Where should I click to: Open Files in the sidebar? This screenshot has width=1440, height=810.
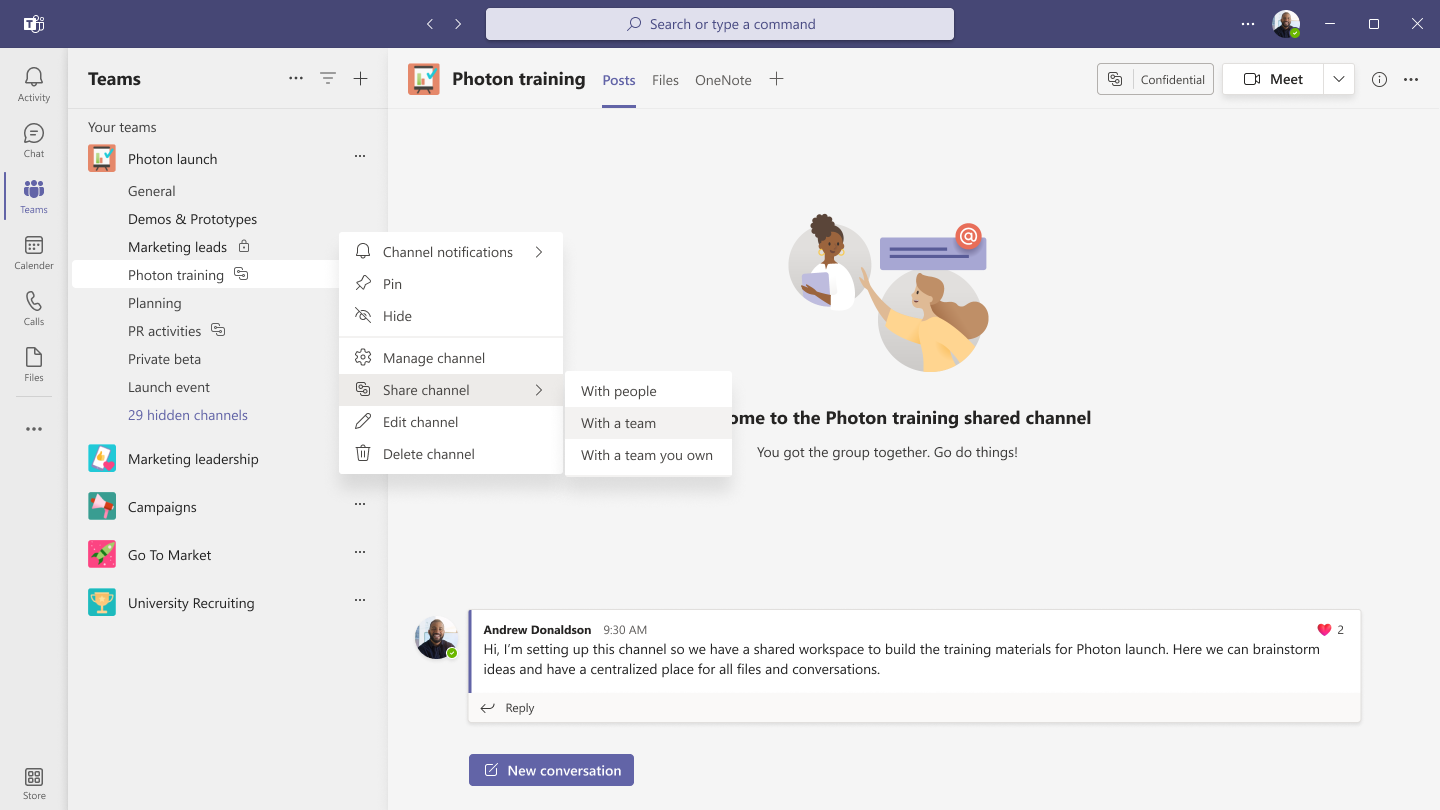coord(34,364)
